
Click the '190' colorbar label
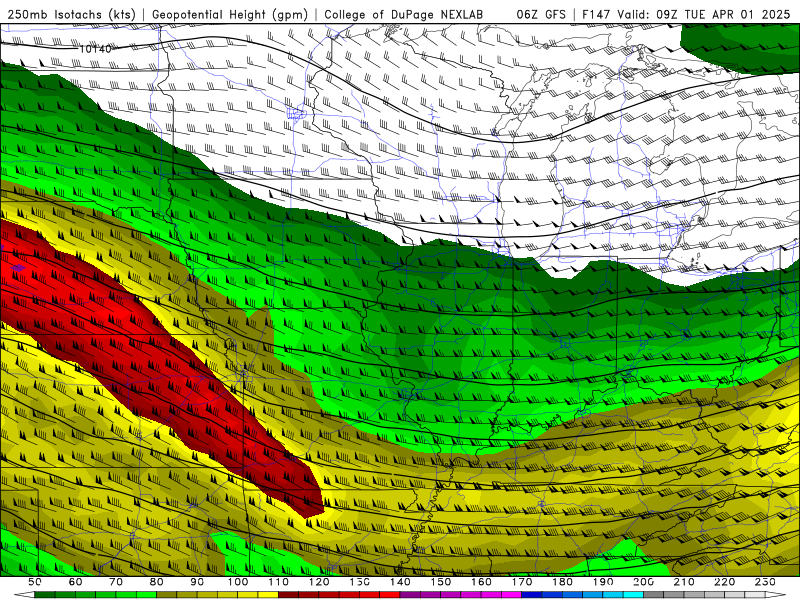click(x=603, y=582)
